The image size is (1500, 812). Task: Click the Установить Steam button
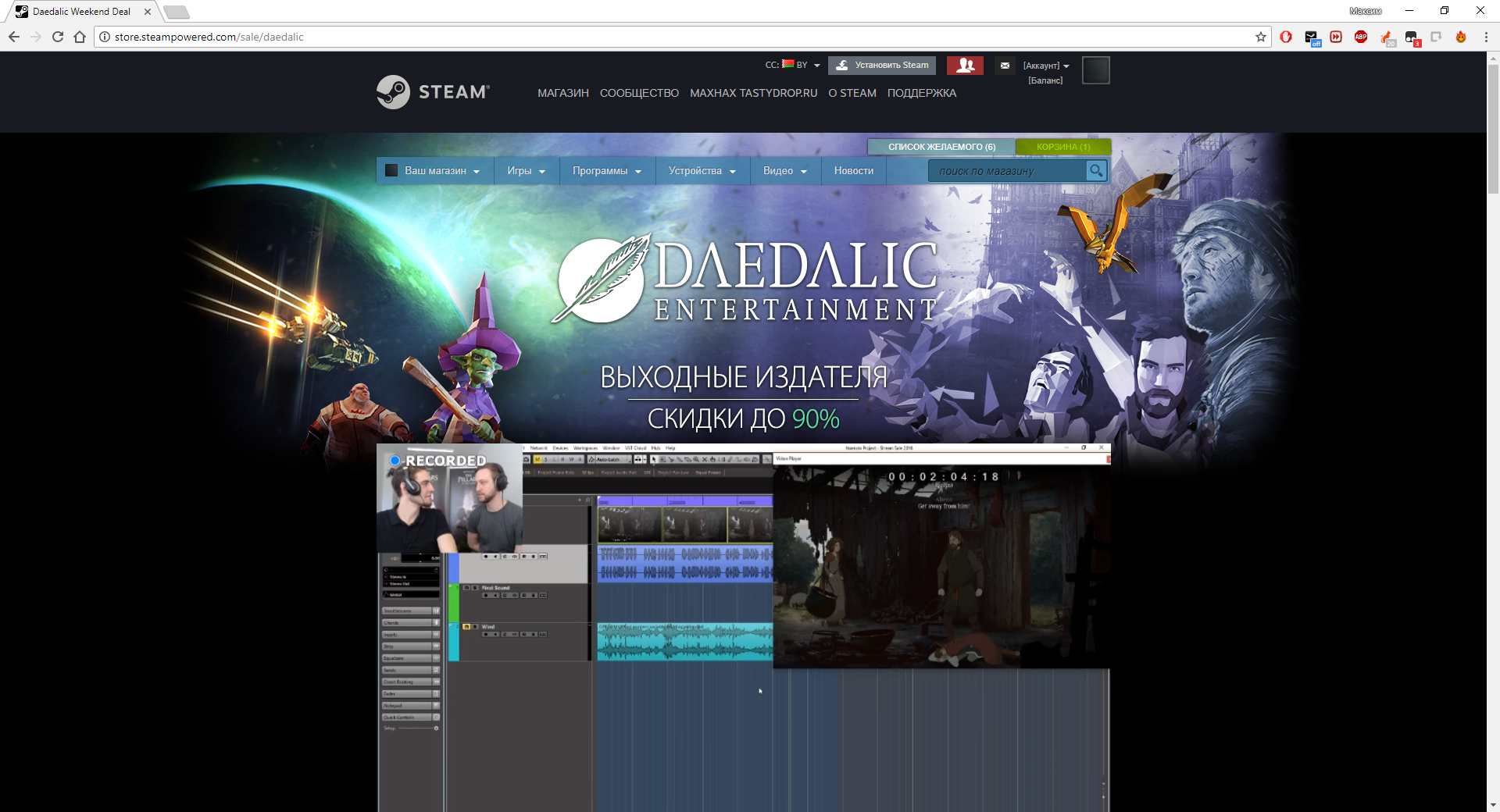(883, 66)
